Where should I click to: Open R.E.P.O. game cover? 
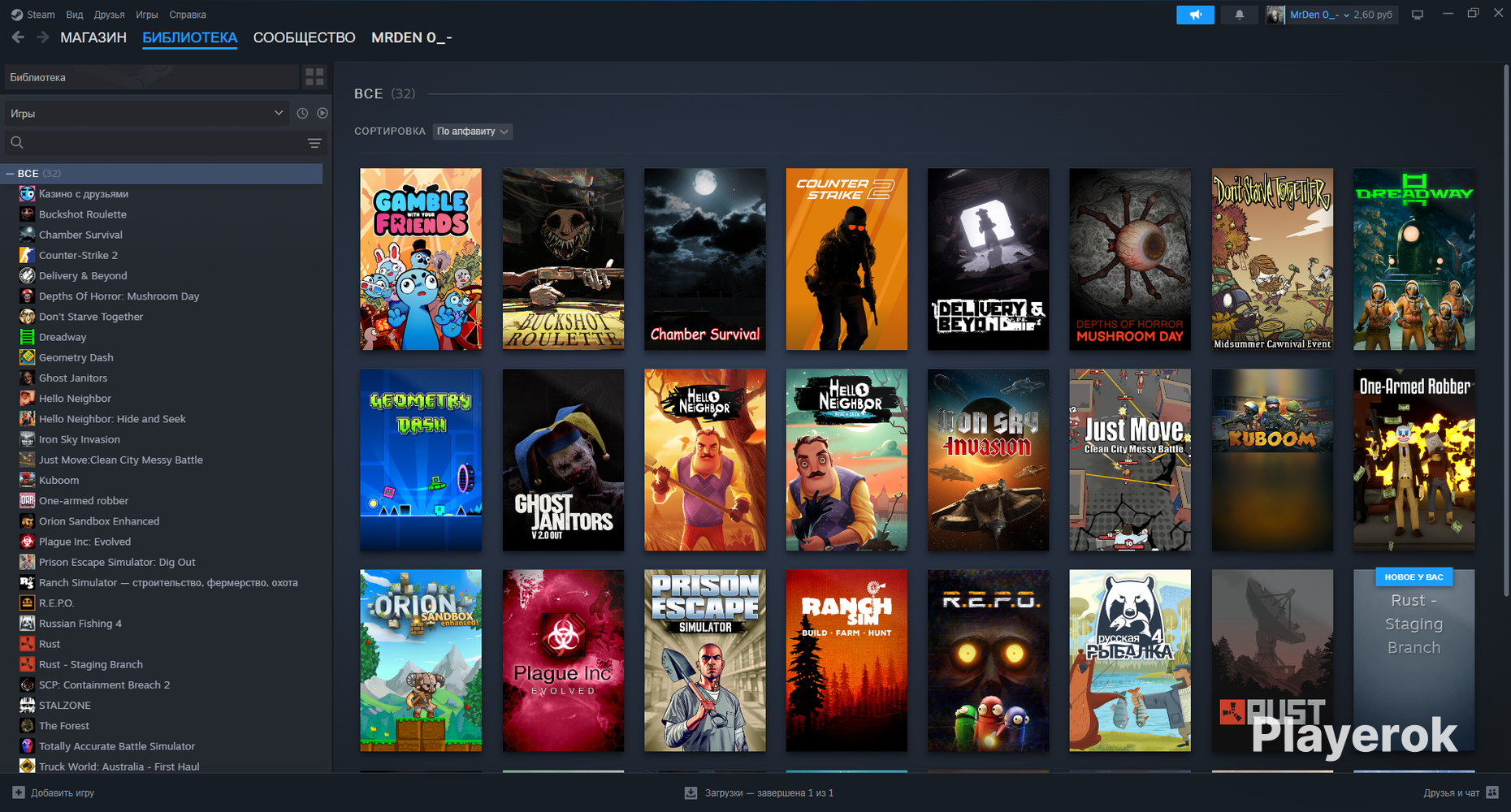click(989, 660)
